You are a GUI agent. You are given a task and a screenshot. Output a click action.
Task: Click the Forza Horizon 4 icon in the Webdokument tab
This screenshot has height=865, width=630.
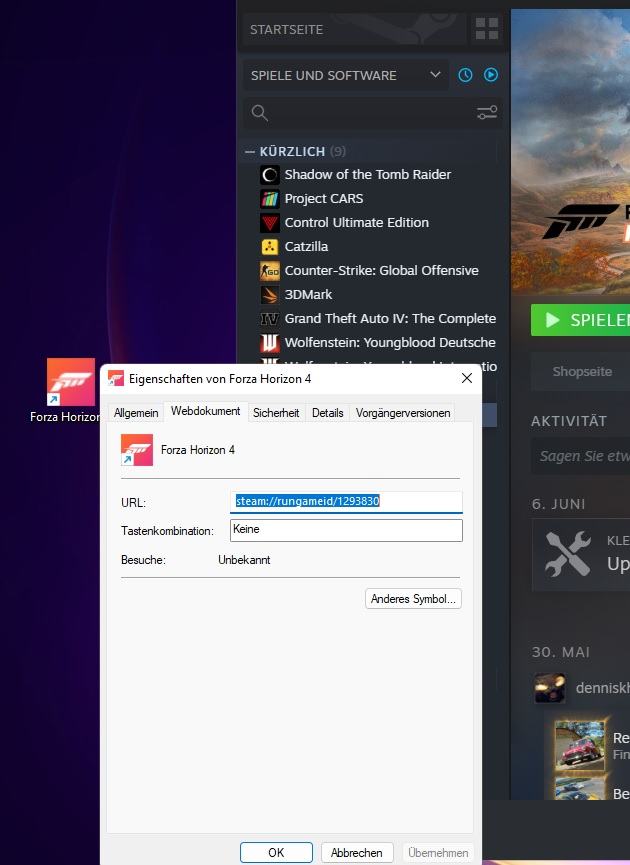137,450
